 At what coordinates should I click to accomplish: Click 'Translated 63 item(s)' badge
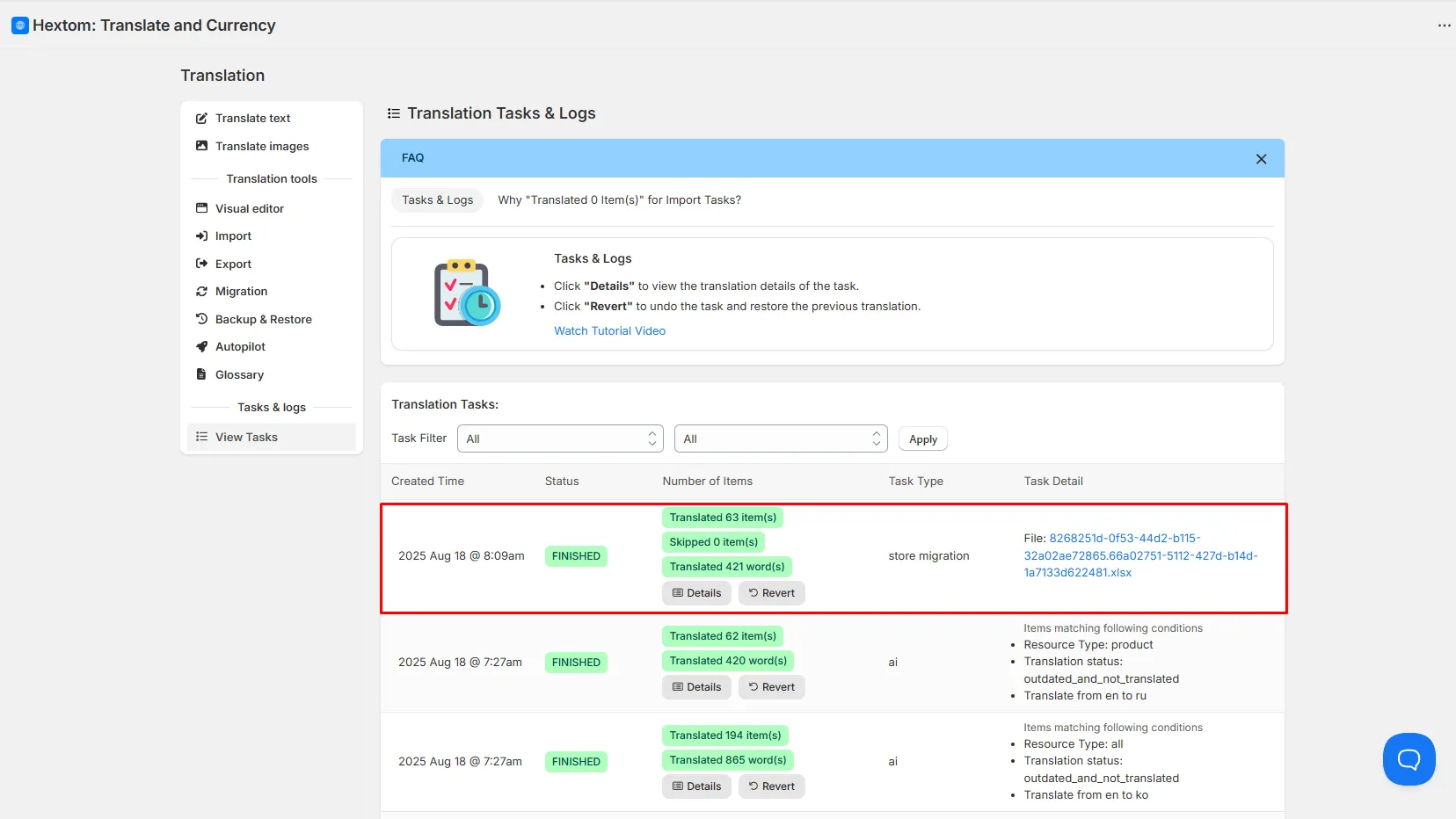tap(723, 518)
